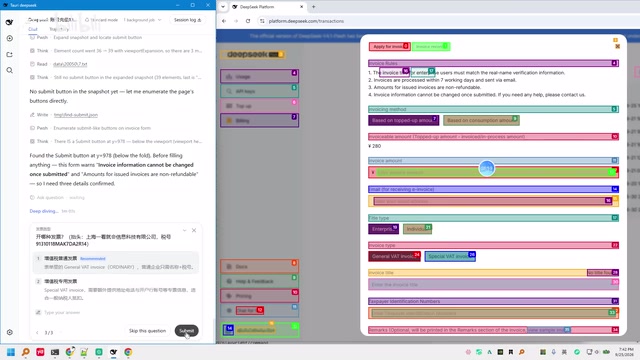Image resolution: width=640 pixels, height=360 pixels.
Task: Open the new folder icon in Tauri sidebar
Action: (9, 54)
